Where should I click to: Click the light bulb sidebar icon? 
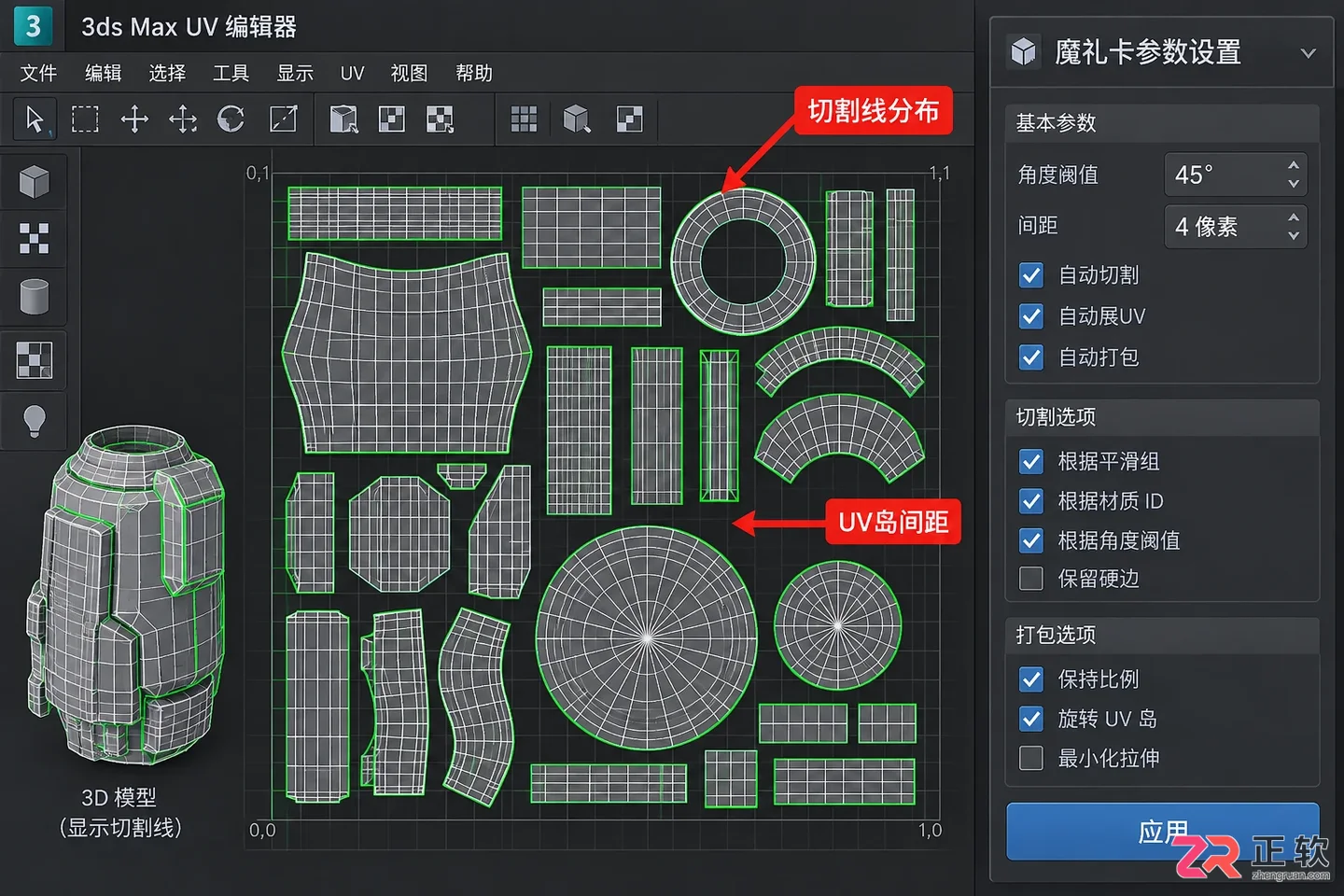point(35,420)
